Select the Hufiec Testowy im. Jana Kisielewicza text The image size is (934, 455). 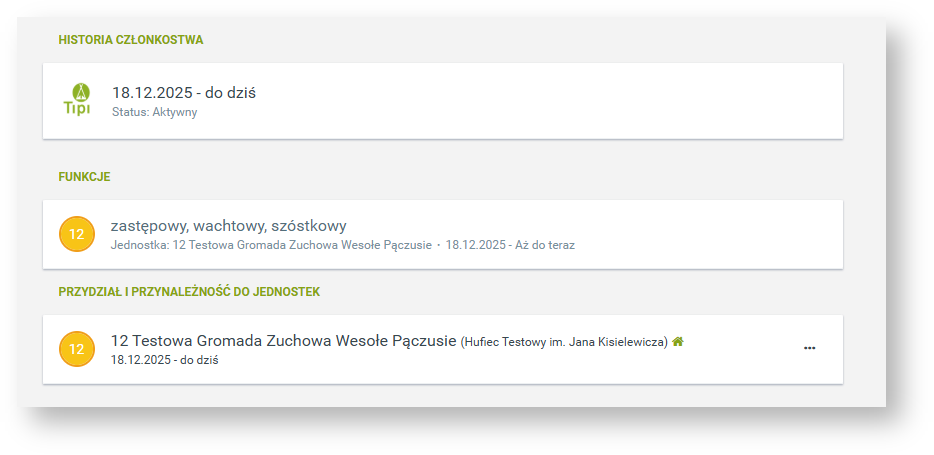click(564, 342)
